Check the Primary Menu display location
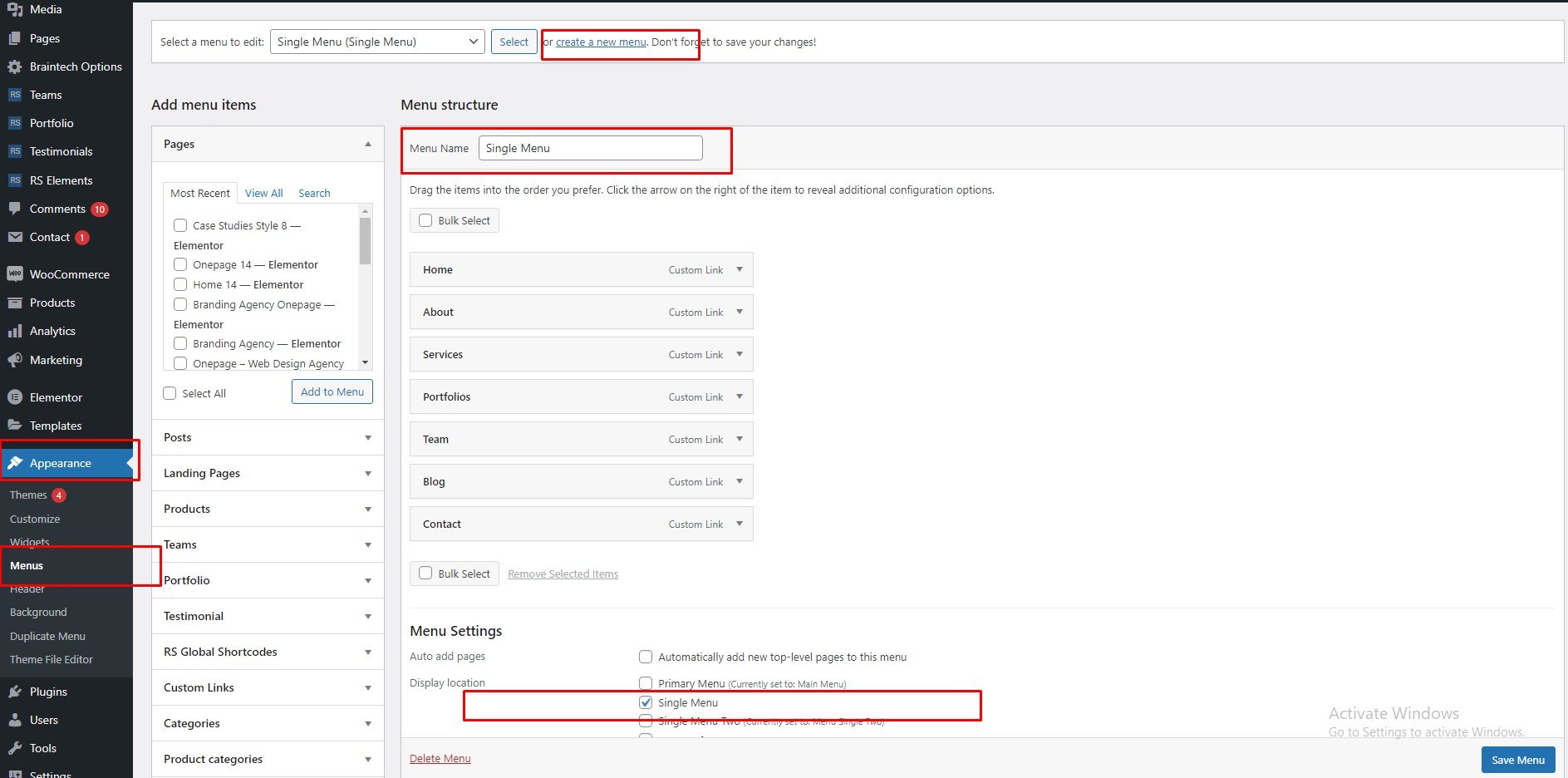Viewport: 1568px width, 778px height. pyautogui.click(x=646, y=683)
